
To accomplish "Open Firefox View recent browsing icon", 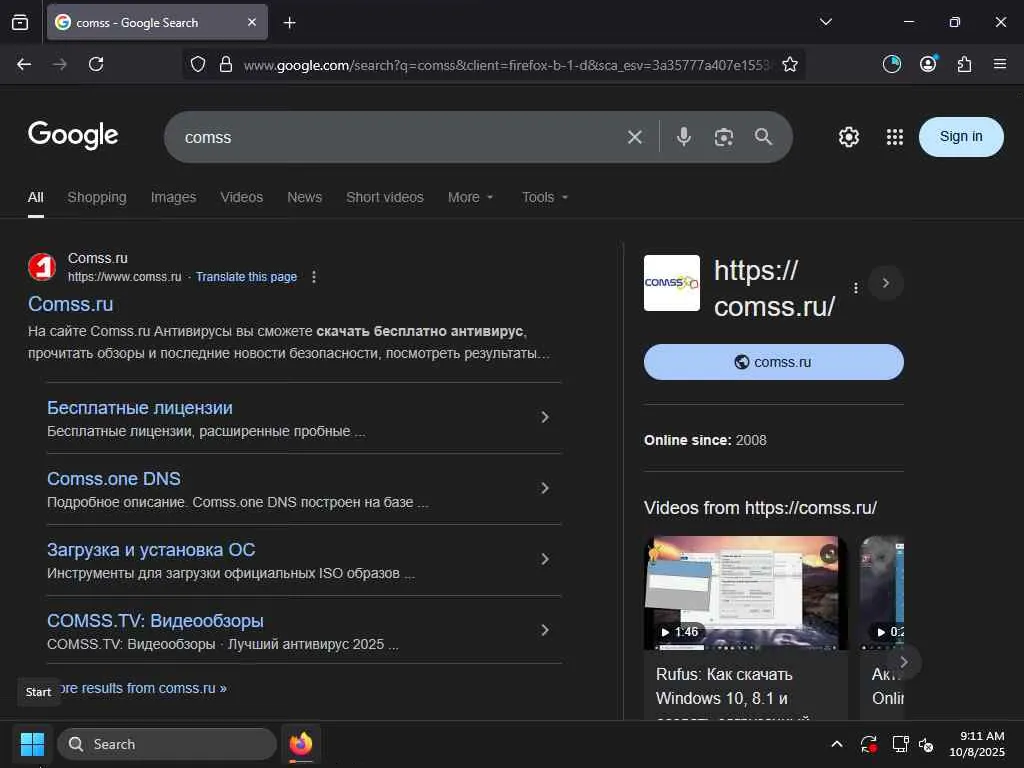I will coord(20,23).
